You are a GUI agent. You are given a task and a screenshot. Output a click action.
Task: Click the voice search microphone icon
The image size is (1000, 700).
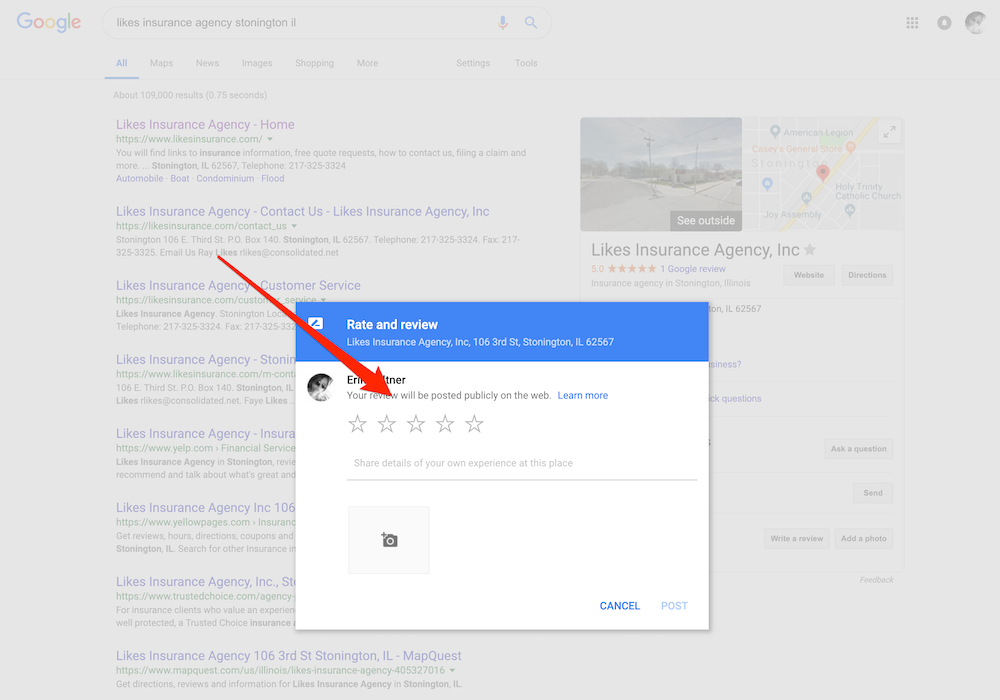(503, 23)
